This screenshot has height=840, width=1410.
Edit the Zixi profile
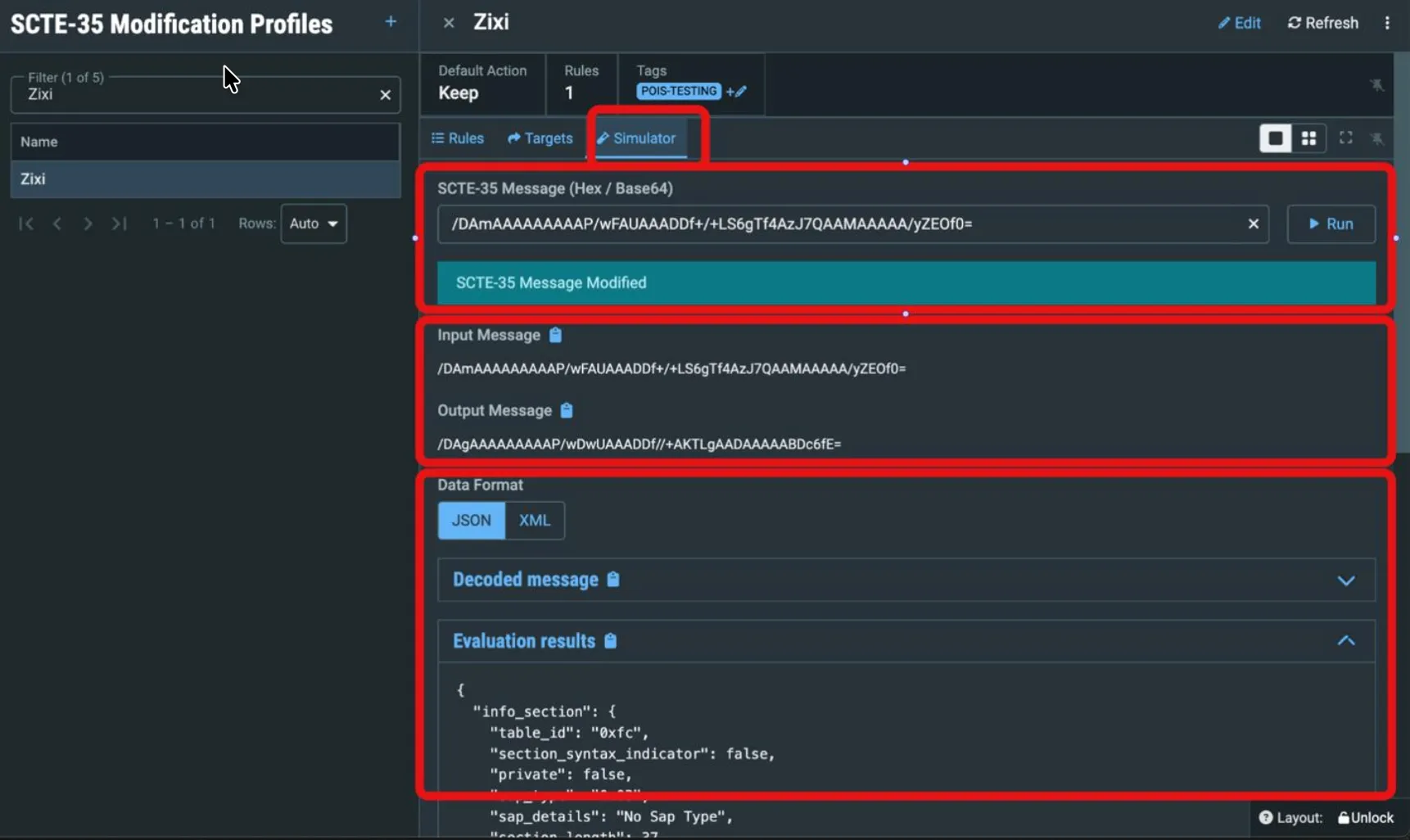coord(1239,23)
